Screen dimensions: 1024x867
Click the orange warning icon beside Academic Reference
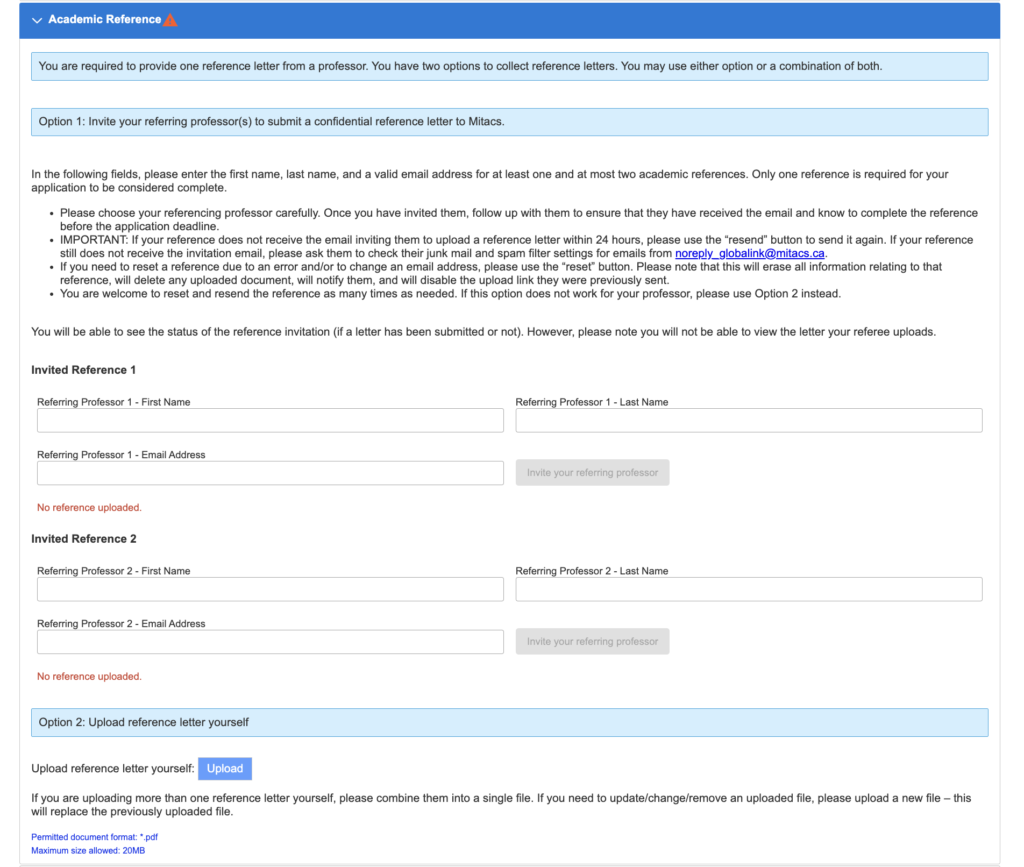click(170, 20)
